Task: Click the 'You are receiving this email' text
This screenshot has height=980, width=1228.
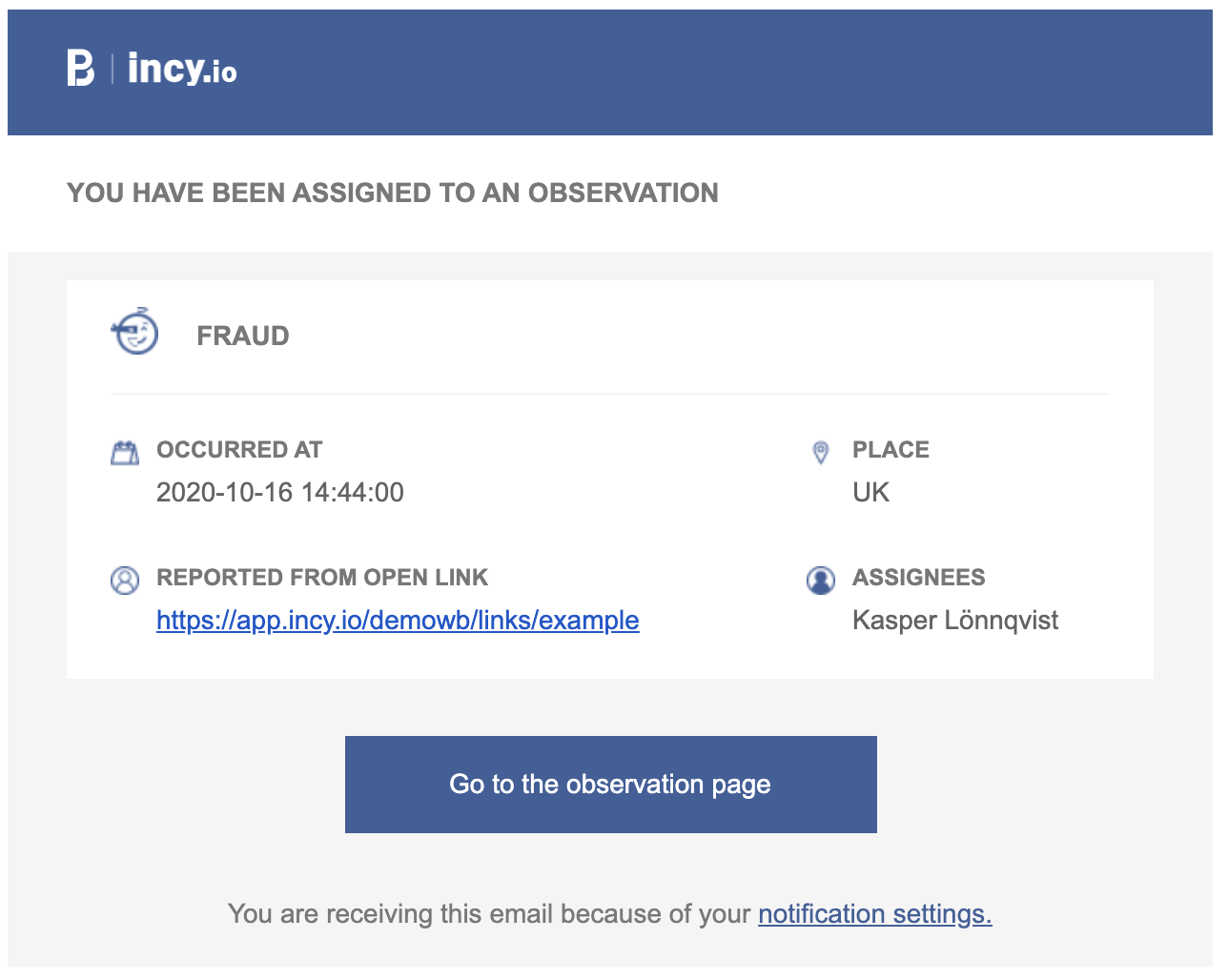Action: (488, 914)
